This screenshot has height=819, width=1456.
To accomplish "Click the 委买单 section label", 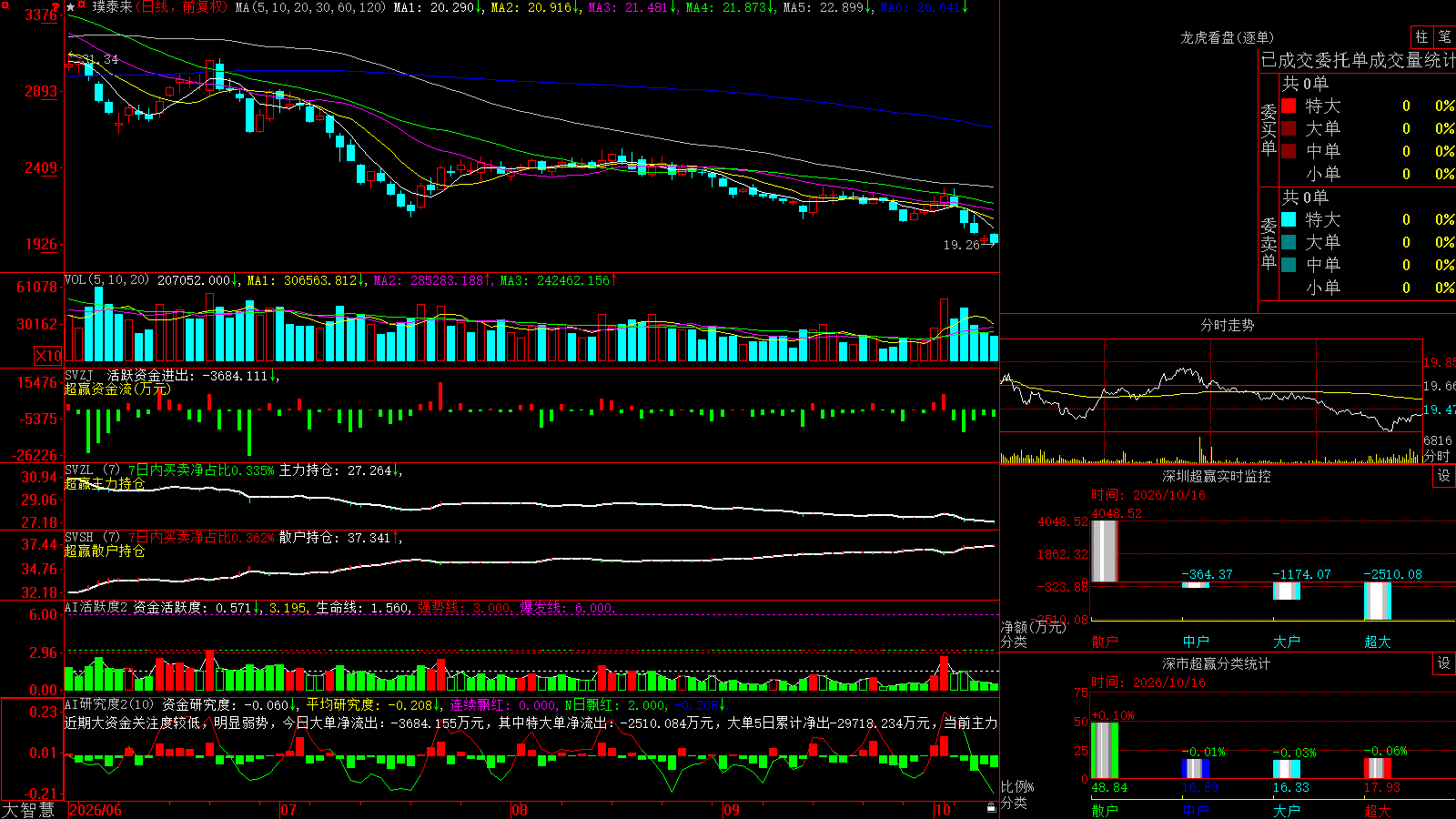I will click(1269, 129).
